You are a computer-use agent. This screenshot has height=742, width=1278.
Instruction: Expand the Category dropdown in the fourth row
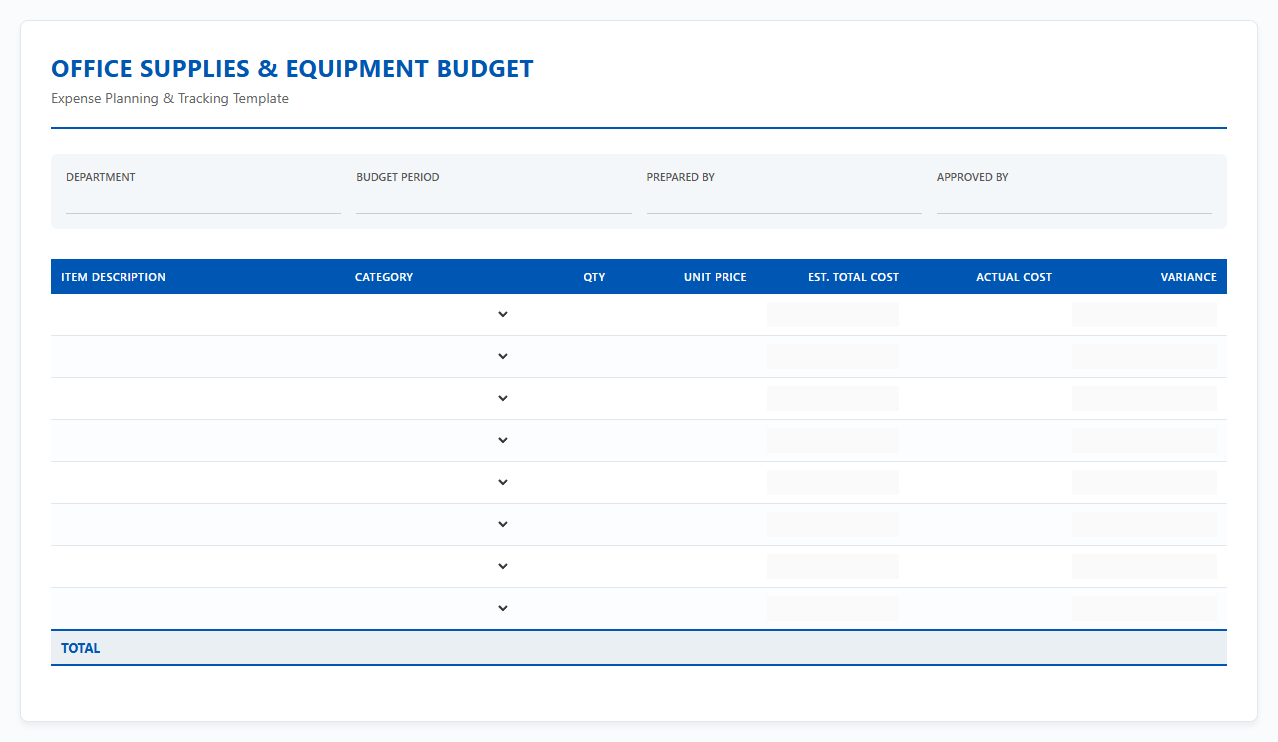pyautogui.click(x=432, y=440)
